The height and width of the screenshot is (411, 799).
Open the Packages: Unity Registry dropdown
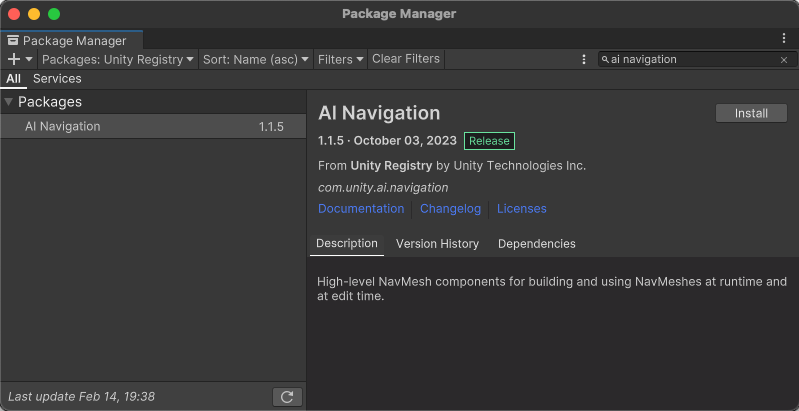click(x=118, y=59)
